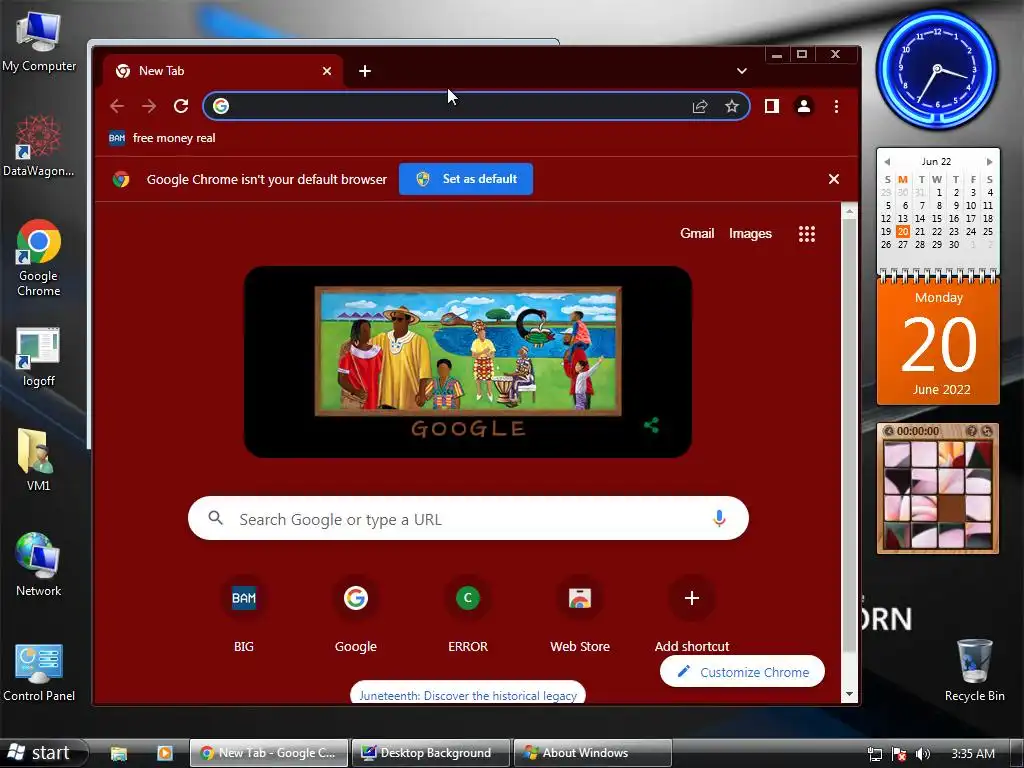Open a new tab with plus button
1024x768 pixels.
[365, 71]
